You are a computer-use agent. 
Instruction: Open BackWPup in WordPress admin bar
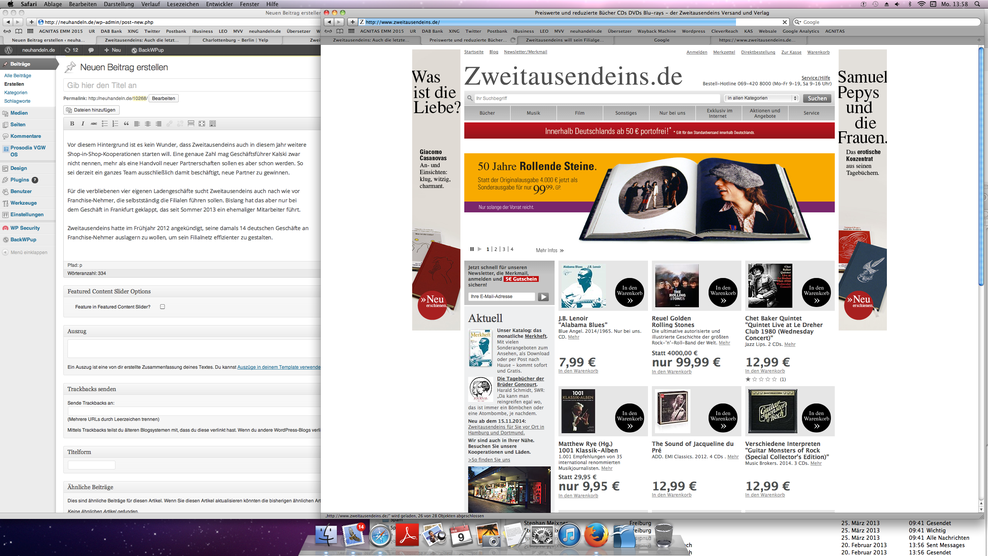[148, 50]
